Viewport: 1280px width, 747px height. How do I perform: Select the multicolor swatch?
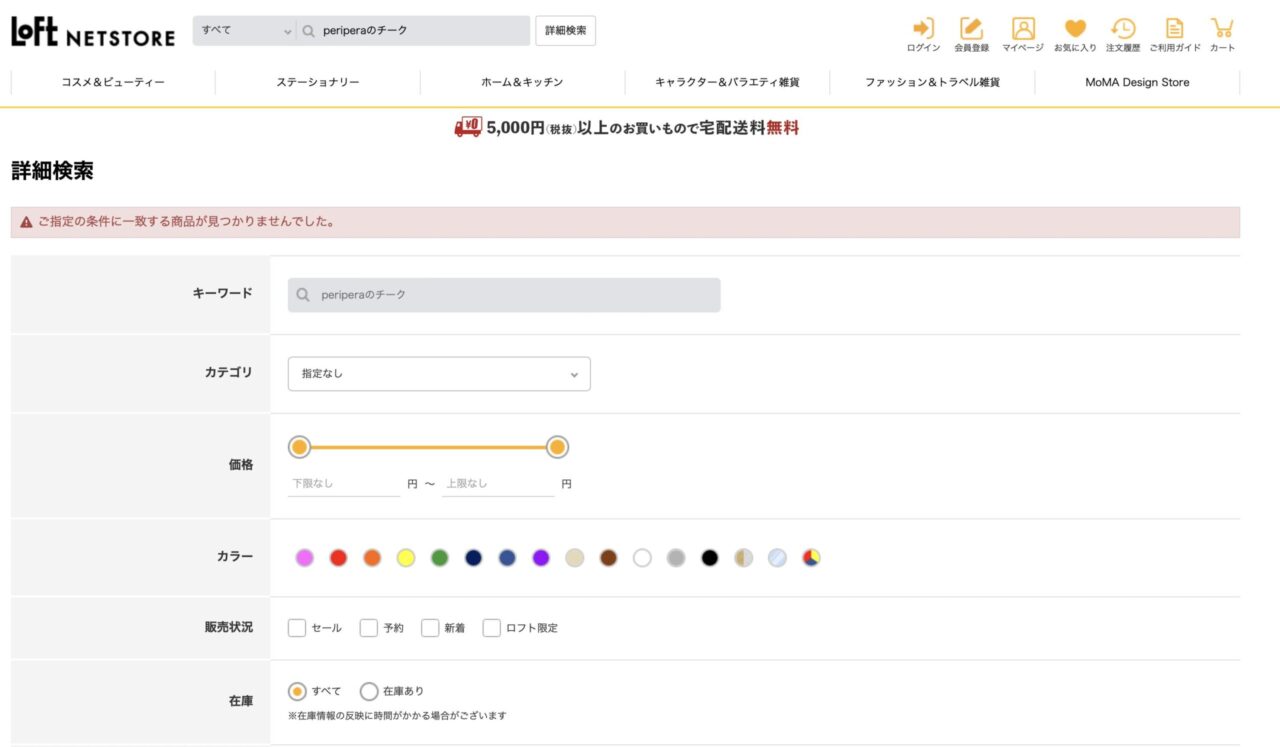coord(811,558)
